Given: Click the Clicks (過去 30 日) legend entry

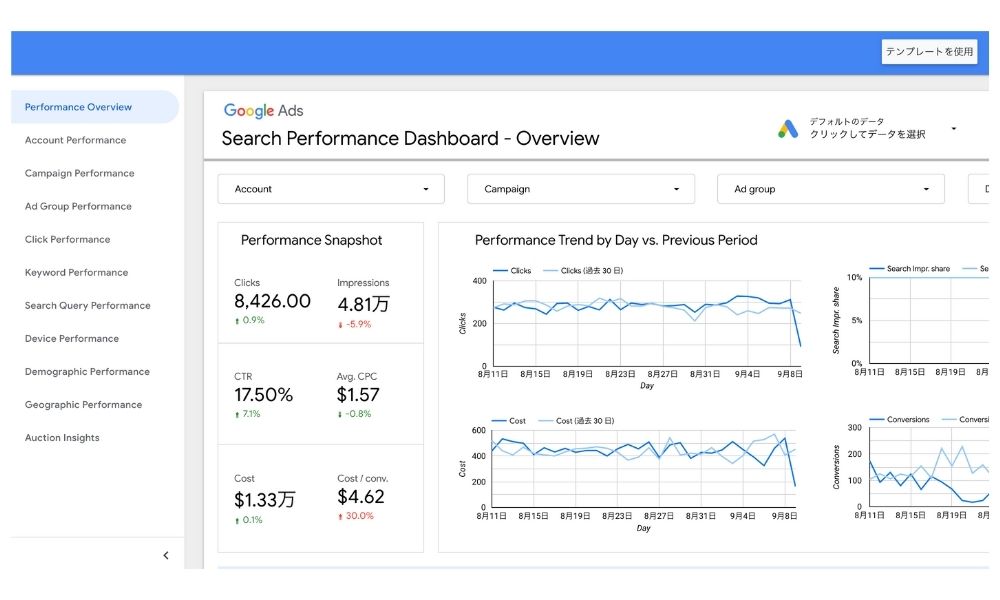Looking at the screenshot, I should click(583, 271).
